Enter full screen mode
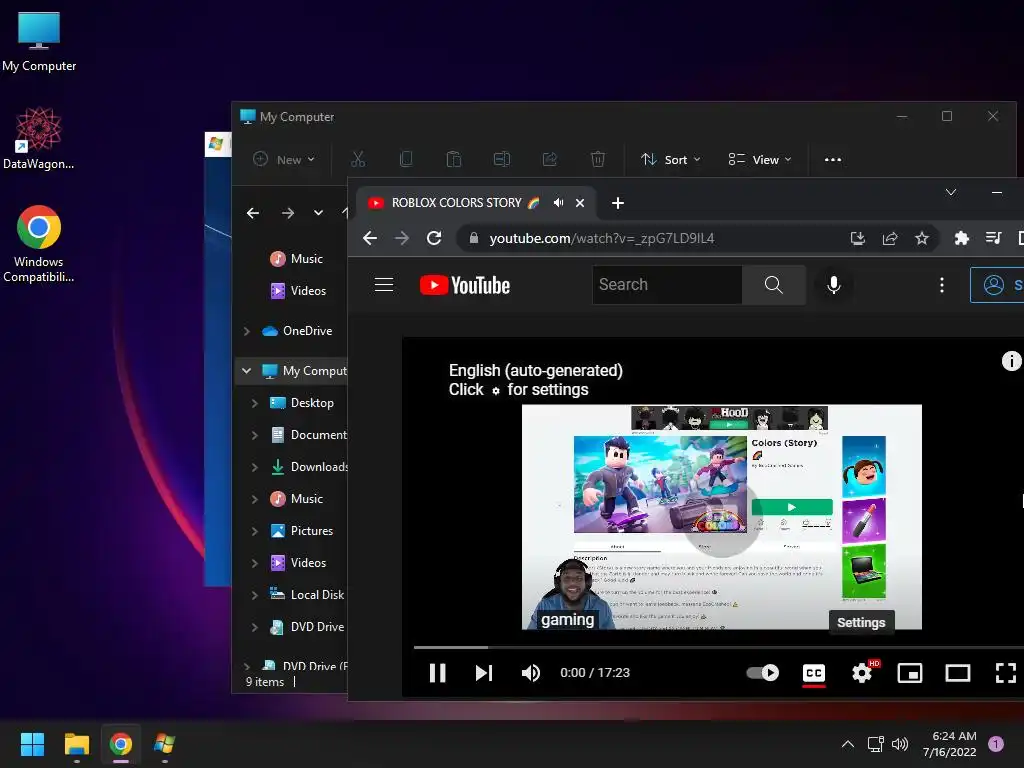 1005,673
